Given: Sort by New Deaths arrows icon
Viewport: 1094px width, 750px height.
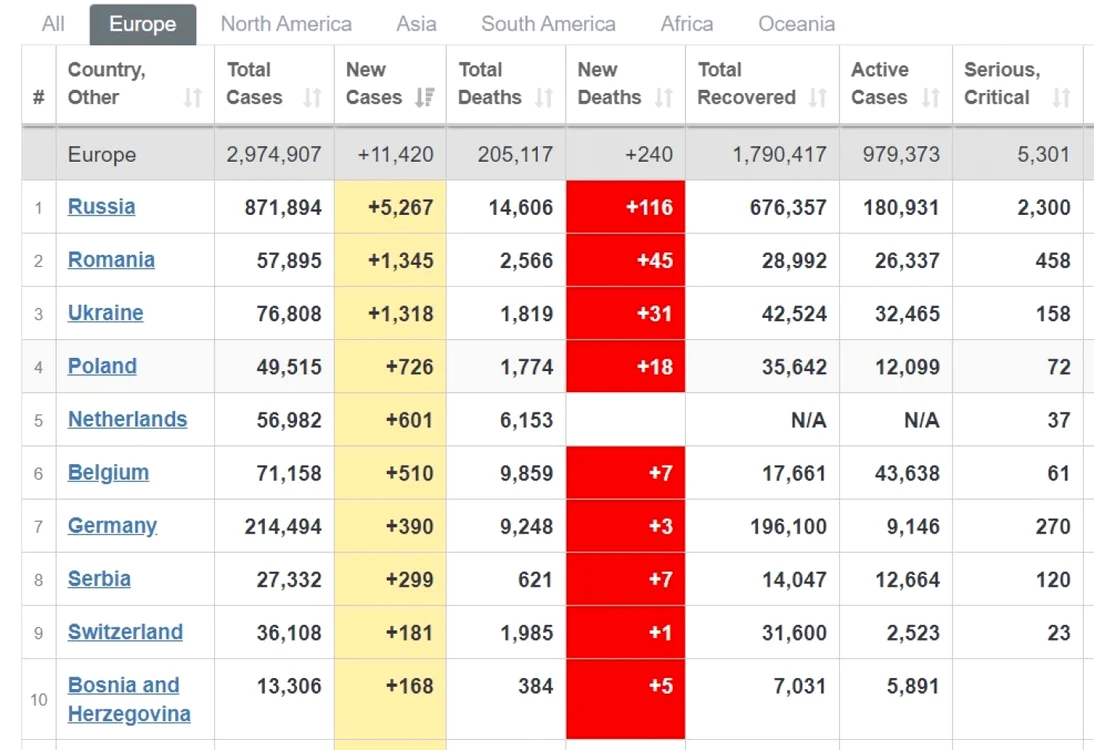Looking at the screenshot, I should click(664, 98).
